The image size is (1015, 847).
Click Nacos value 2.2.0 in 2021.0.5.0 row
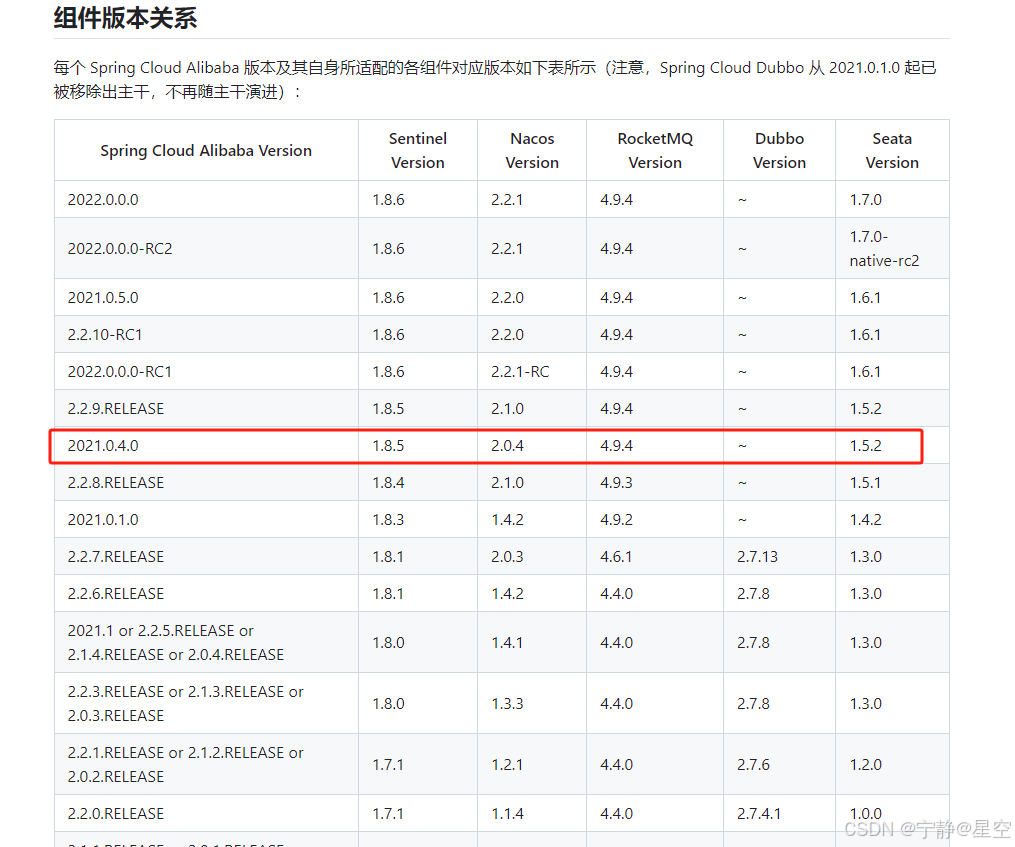[507, 298]
